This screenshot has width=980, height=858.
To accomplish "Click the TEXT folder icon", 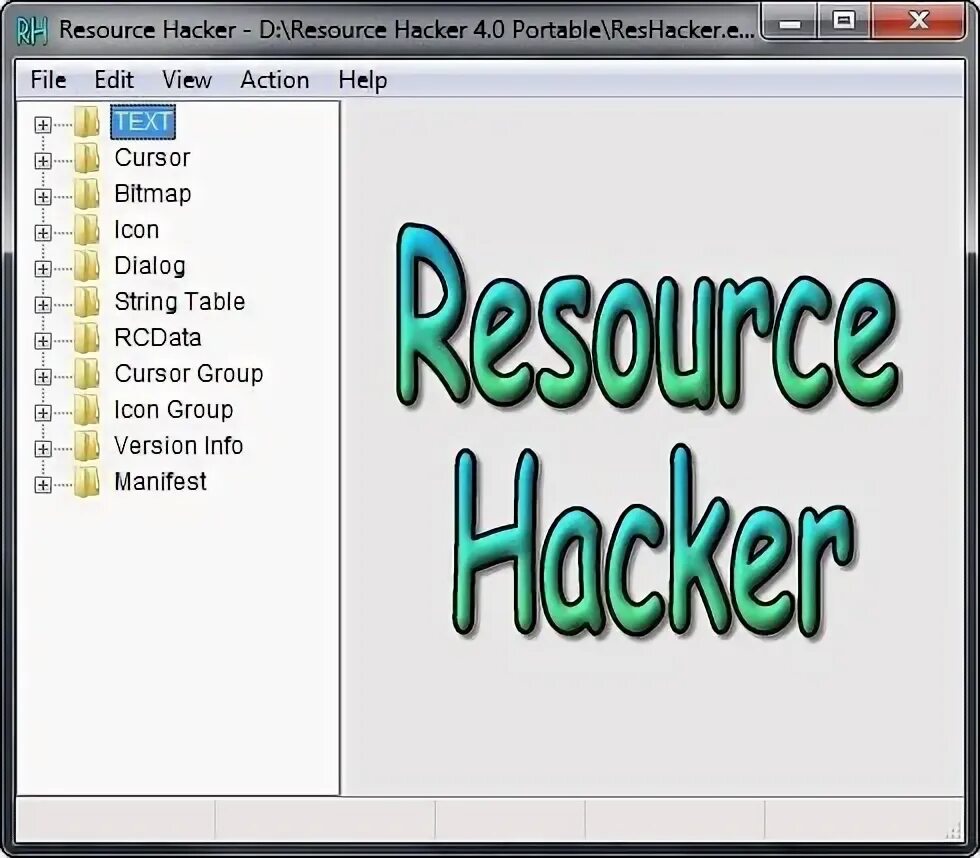I will (86, 122).
